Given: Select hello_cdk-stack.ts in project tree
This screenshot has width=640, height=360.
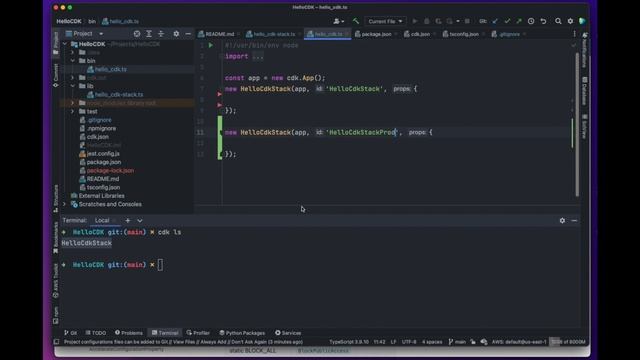Looking at the screenshot, I should (x=119, y=95).
